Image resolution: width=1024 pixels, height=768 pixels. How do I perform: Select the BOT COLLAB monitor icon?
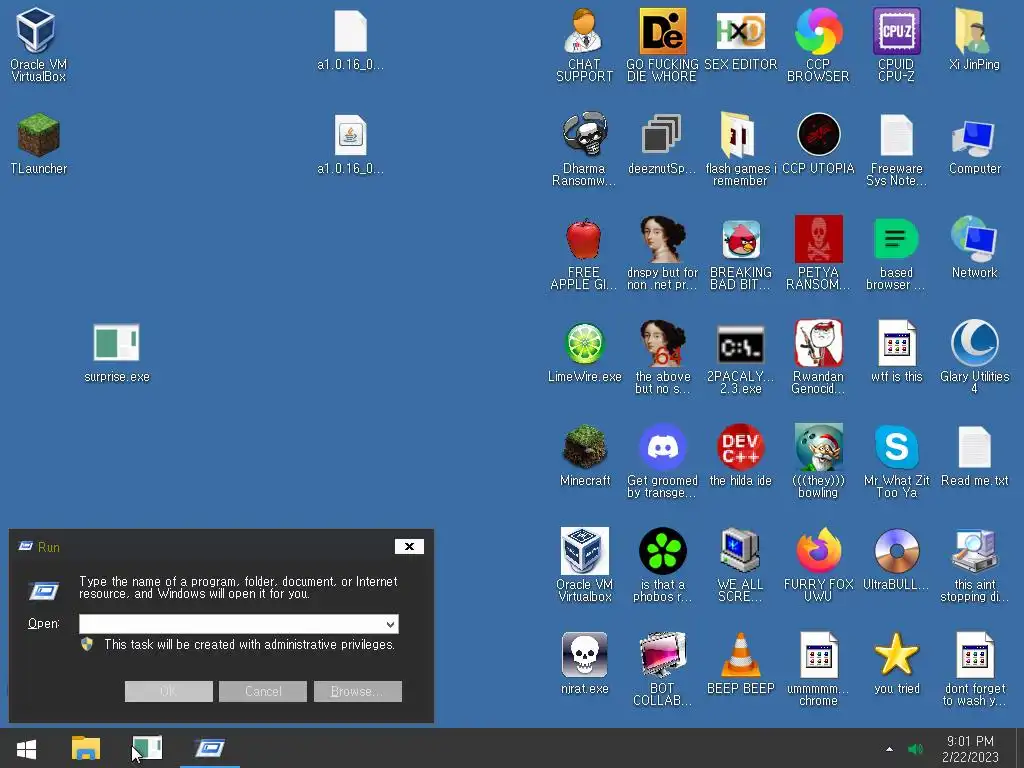tap(662, 655)
